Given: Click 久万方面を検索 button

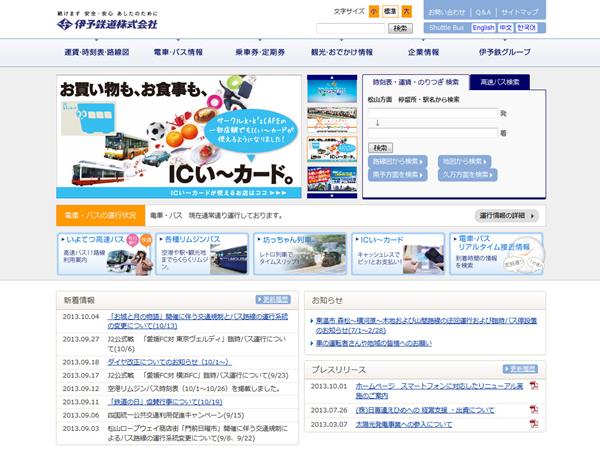Looking at the screenshot, I should (468, 175).
